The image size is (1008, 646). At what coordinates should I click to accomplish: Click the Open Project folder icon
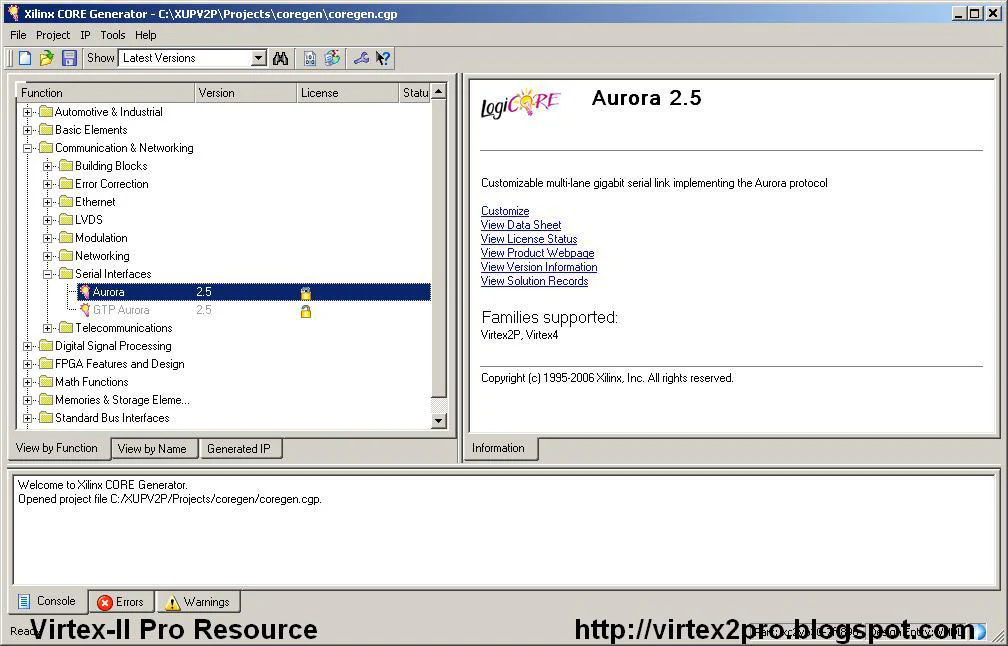click(46, 58)
